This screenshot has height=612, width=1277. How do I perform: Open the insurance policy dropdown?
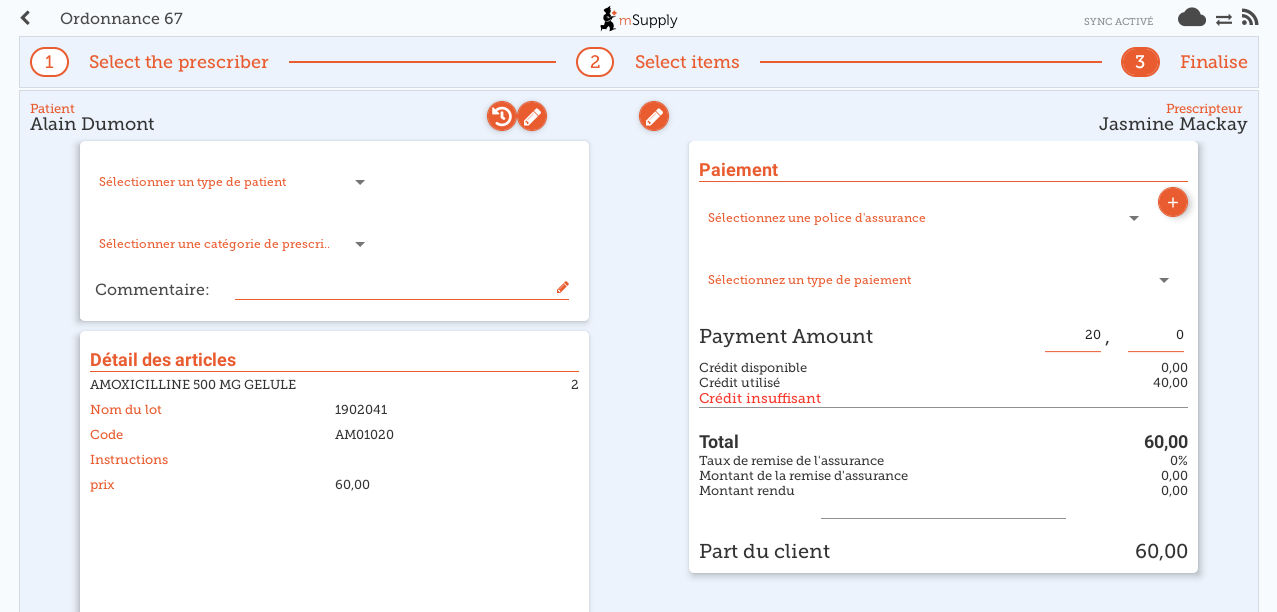[1133, 218]
